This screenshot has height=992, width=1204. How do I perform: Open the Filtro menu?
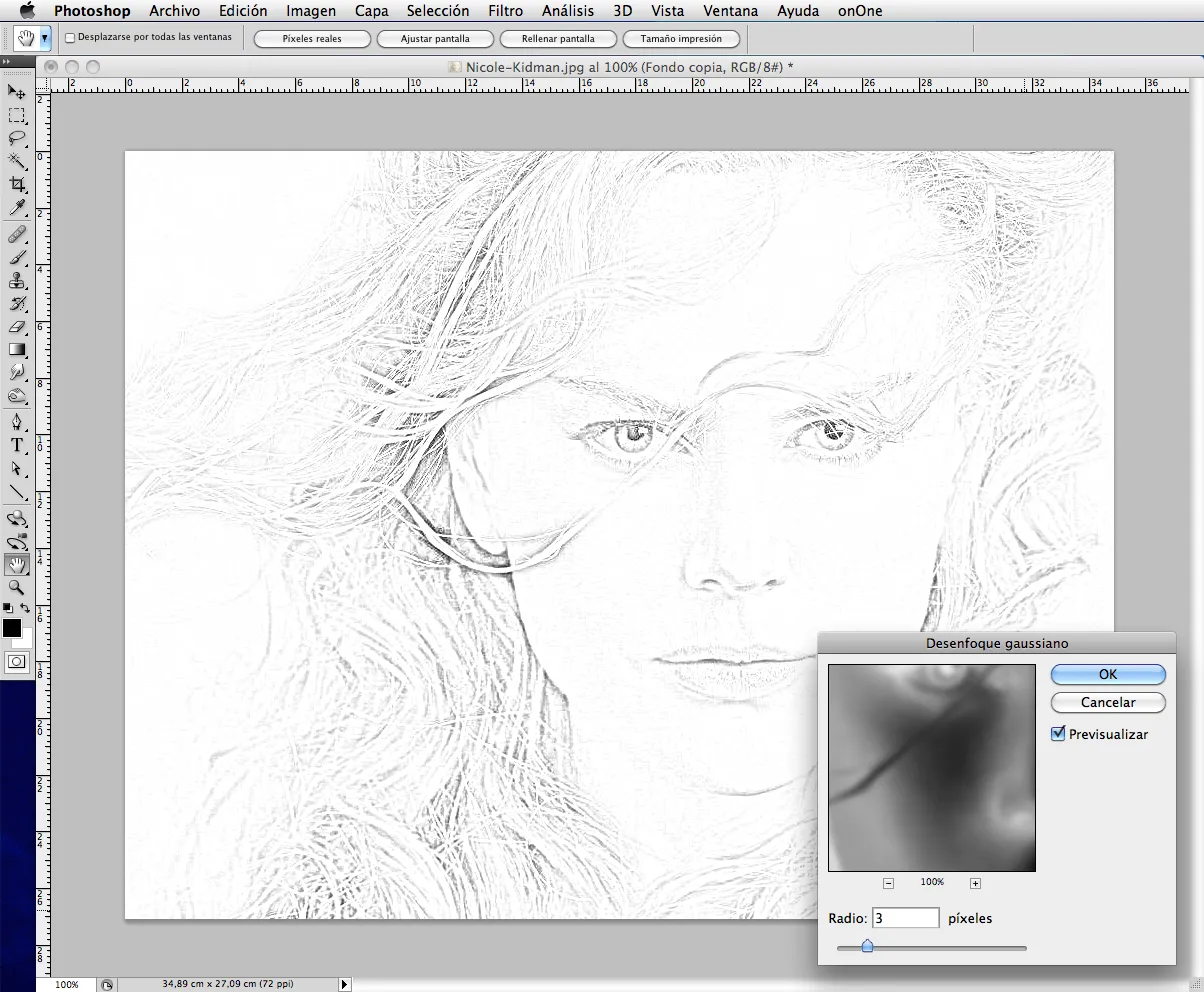point(506,11)
